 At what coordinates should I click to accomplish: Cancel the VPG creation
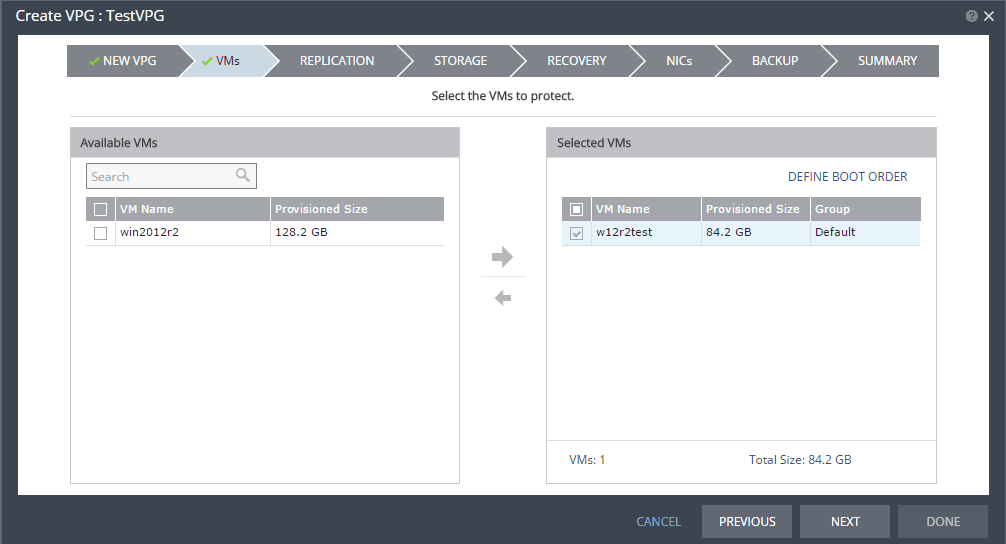coord(658,521)
